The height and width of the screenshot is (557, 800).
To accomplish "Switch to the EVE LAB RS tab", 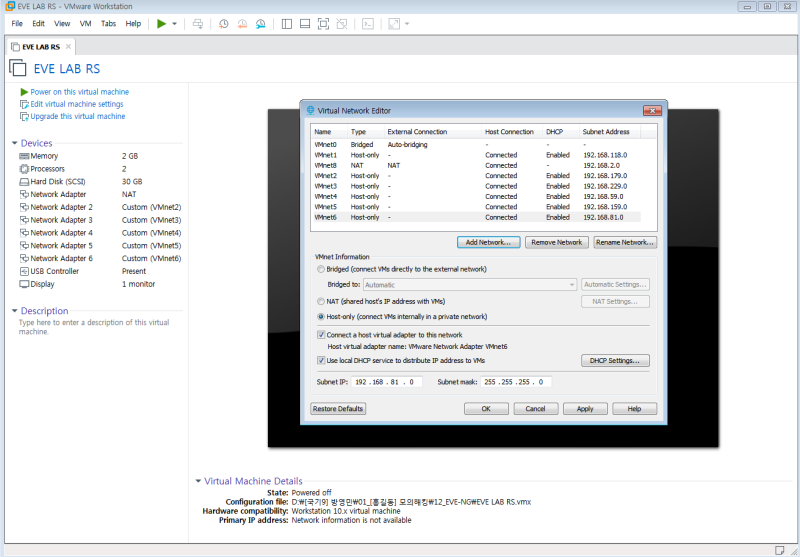I will click(40, 46).
